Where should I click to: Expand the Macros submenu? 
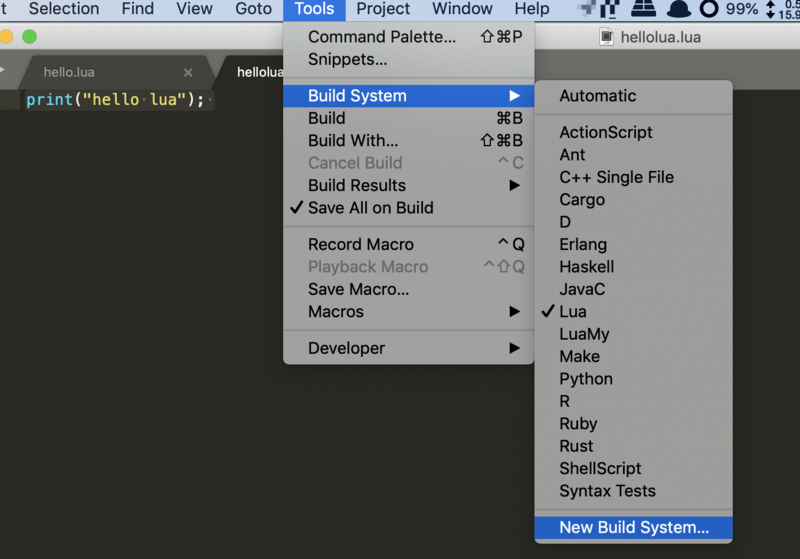point(409,312)
